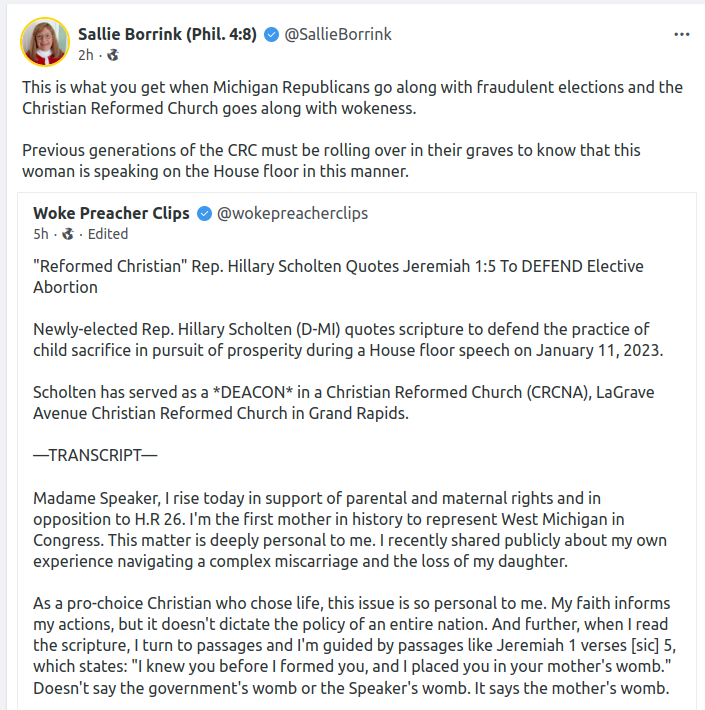
Task: Click the 2h post timestamp
Action: point(86,54)
